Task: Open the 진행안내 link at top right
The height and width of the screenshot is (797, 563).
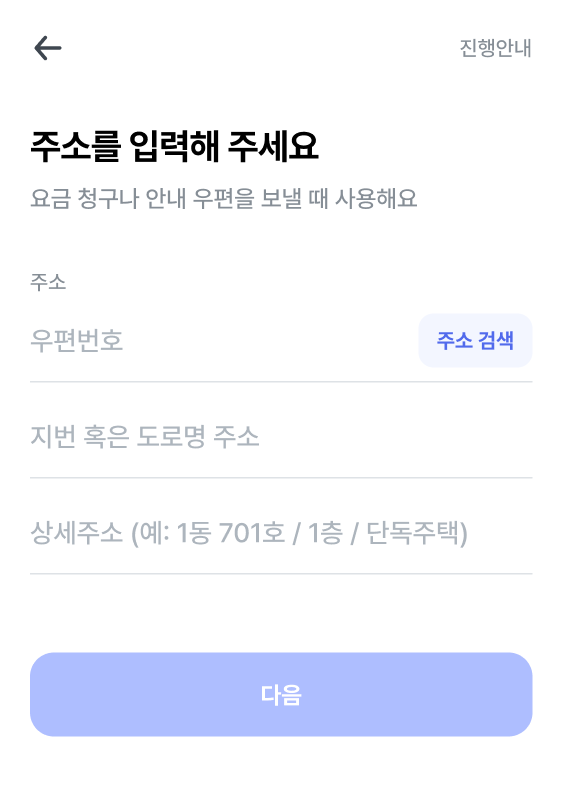Action: click(495, 48)
